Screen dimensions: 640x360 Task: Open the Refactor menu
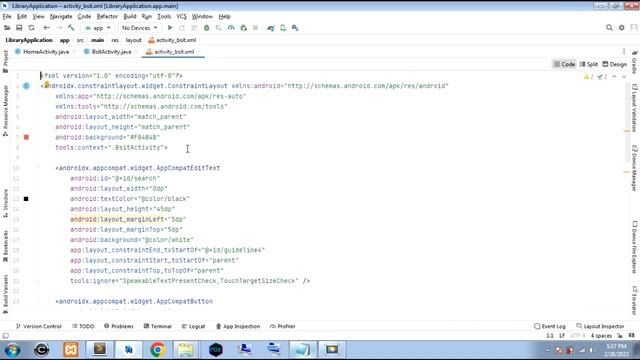pyautogui.click(x=107, y=16)
